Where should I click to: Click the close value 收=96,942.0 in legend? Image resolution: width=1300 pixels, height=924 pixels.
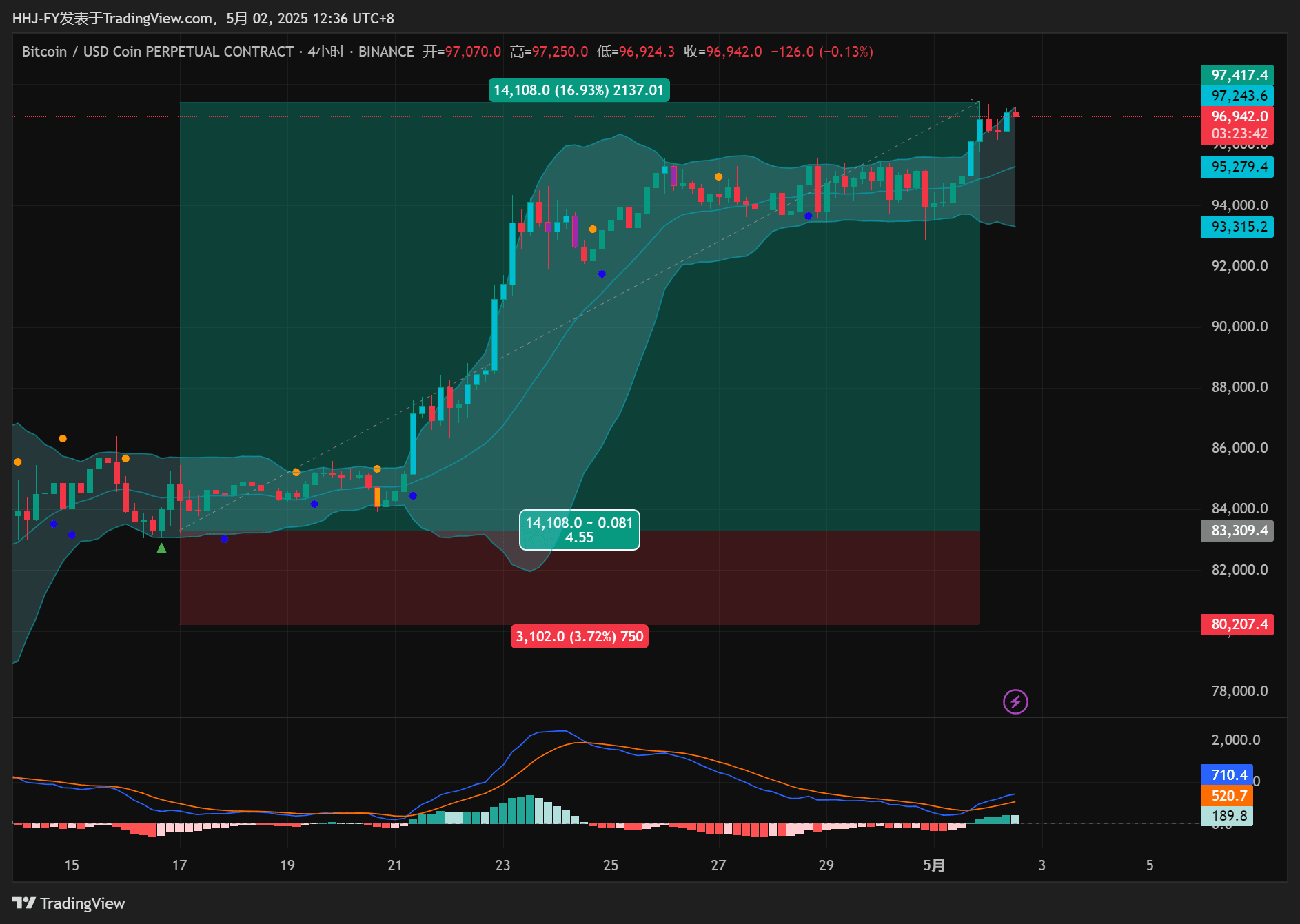(723, 52)
